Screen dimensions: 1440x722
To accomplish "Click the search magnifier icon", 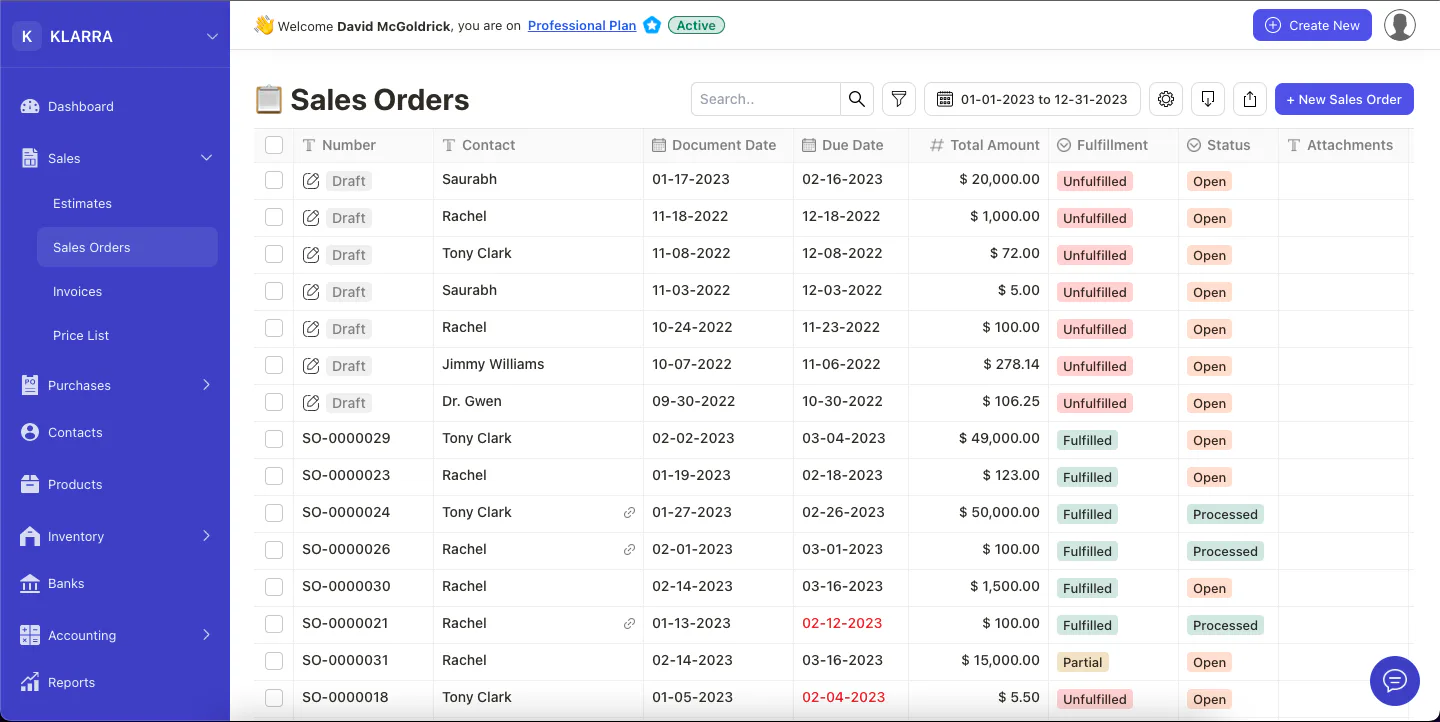I will coord(856,99).
